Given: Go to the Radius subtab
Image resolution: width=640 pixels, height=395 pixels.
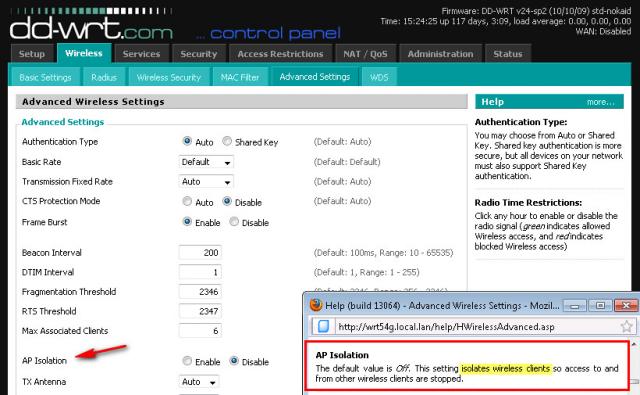Looking at the screenshot, I should [x=104, y=77].
